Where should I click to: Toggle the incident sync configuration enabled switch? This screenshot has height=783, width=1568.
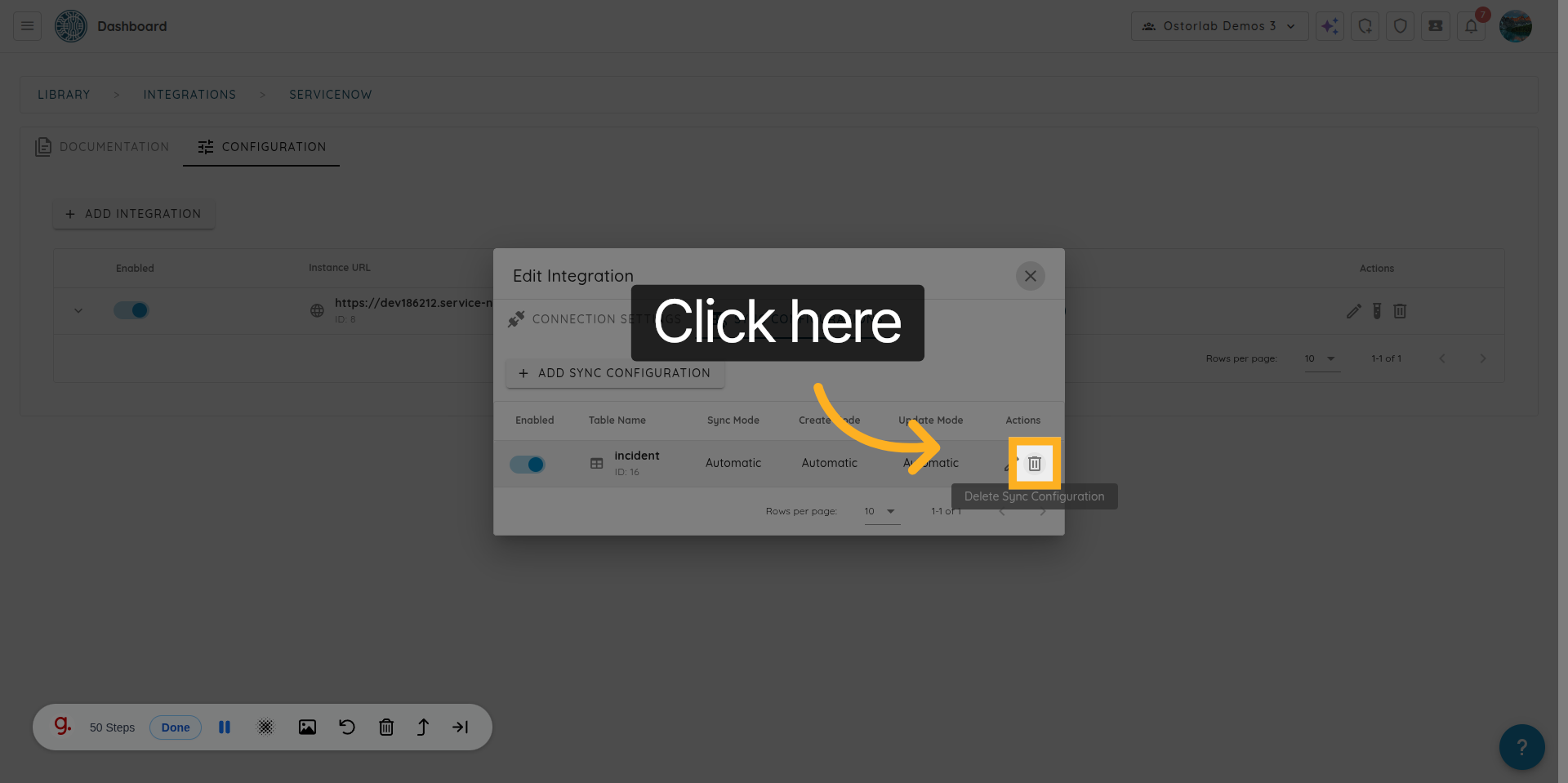coord(528,463)
